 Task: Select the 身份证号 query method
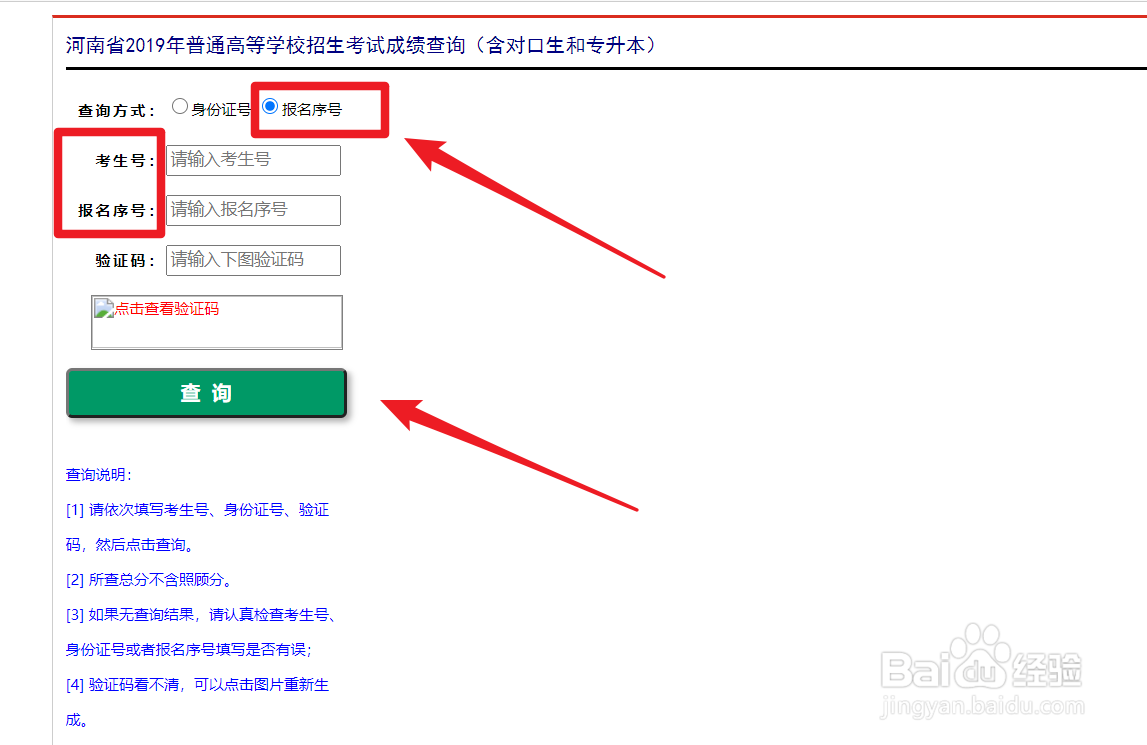180,105
